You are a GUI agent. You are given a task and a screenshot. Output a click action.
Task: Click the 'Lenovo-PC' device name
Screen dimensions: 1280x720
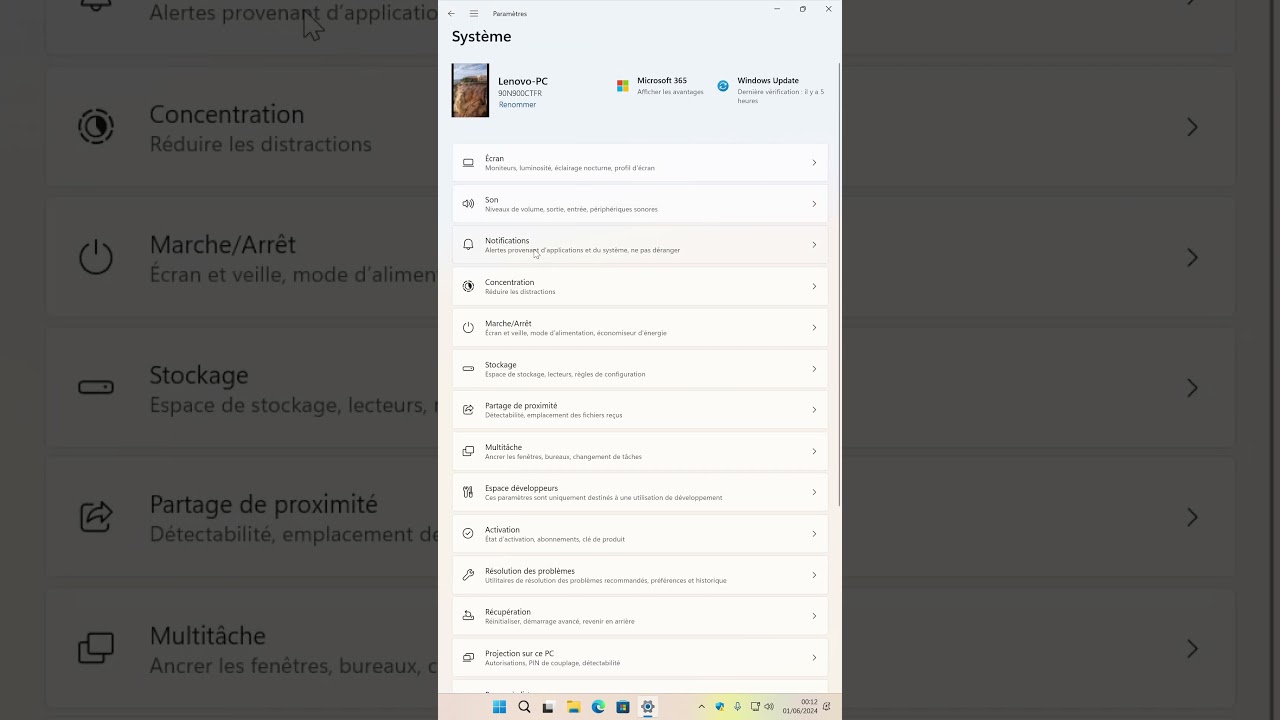(523, 81)
